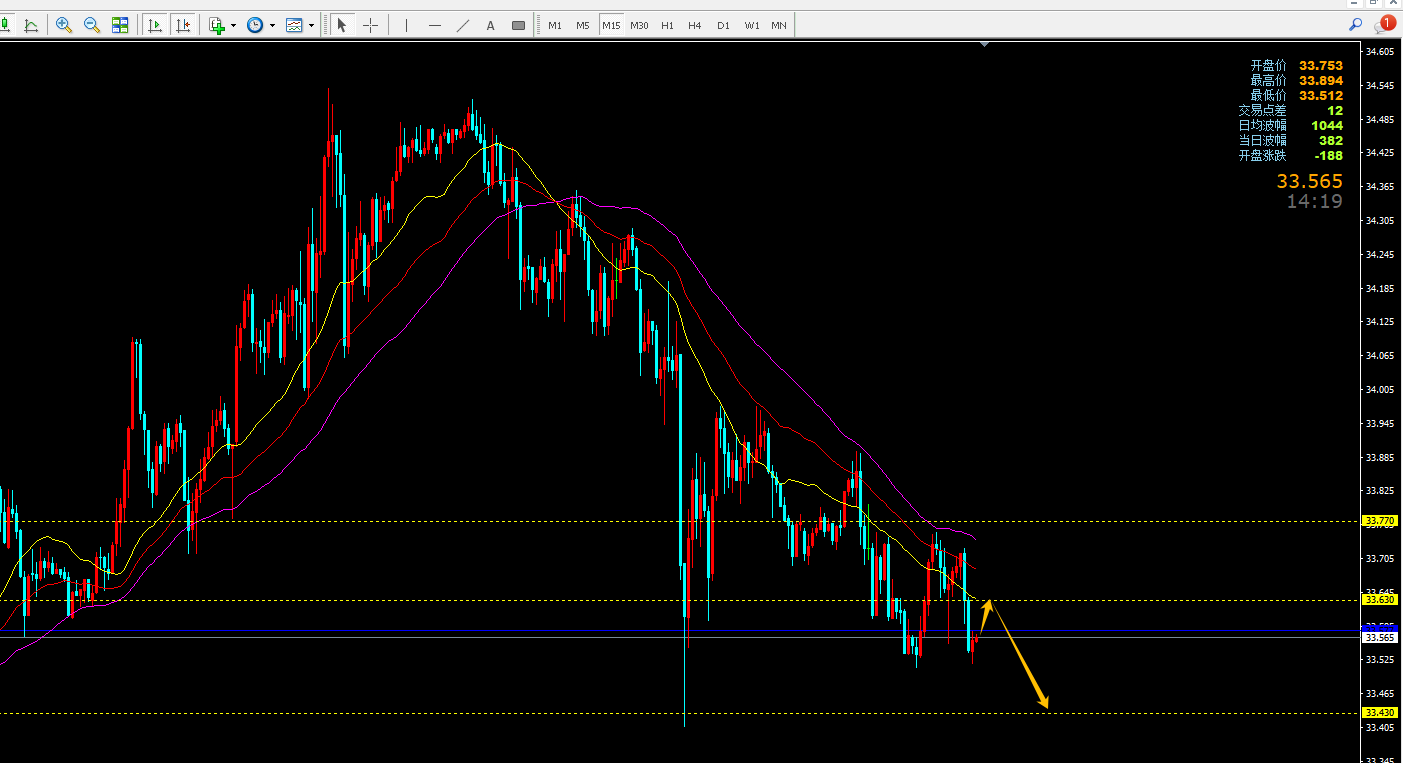Select the M15 timeframe button
The height and width of the screenshot is (763, 1403).
611,25
